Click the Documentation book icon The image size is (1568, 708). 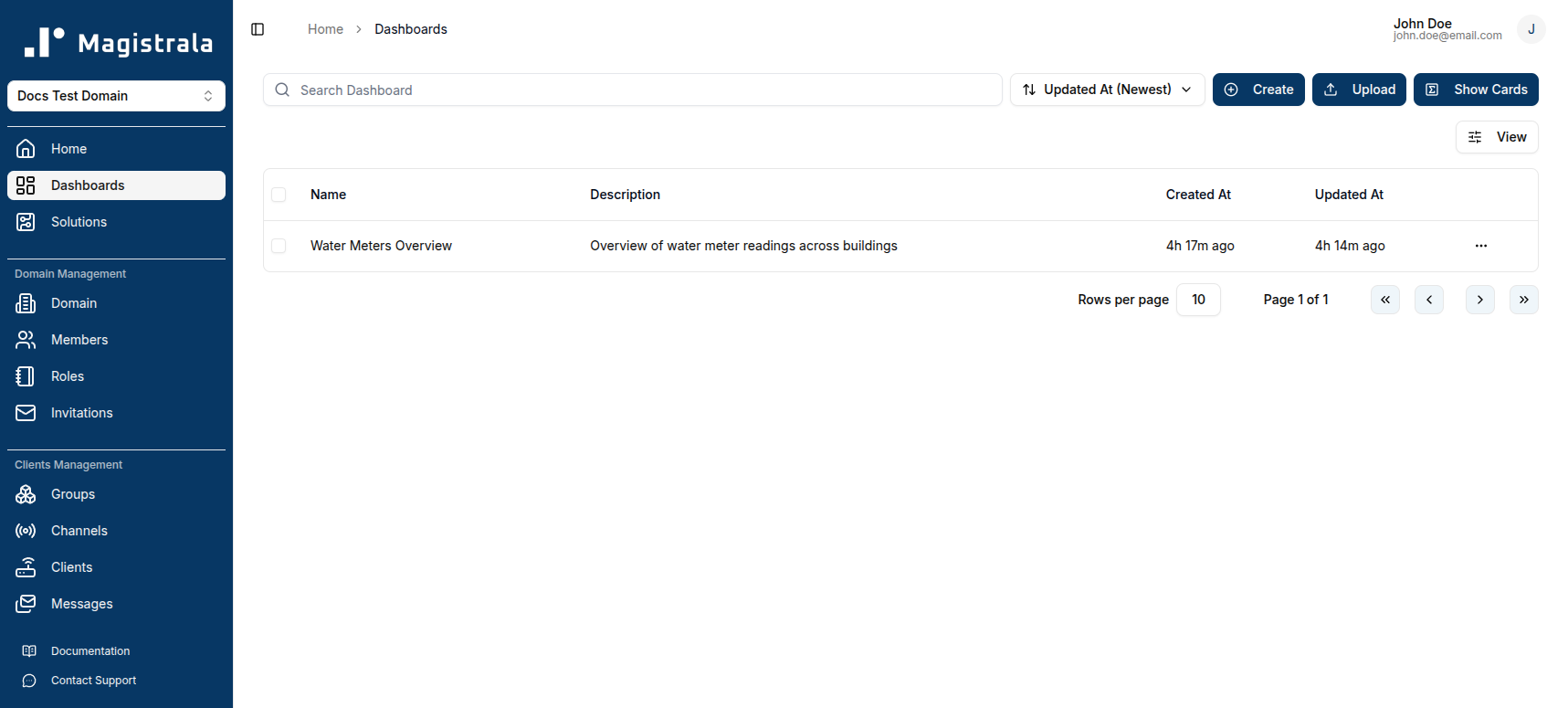29,651
